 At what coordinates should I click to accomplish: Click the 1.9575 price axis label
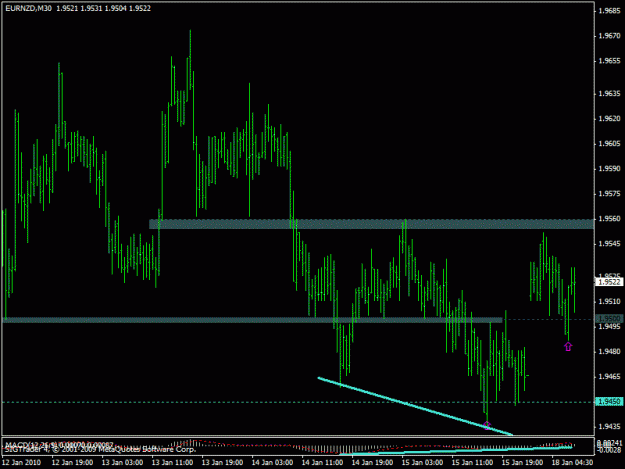(609, 194)
